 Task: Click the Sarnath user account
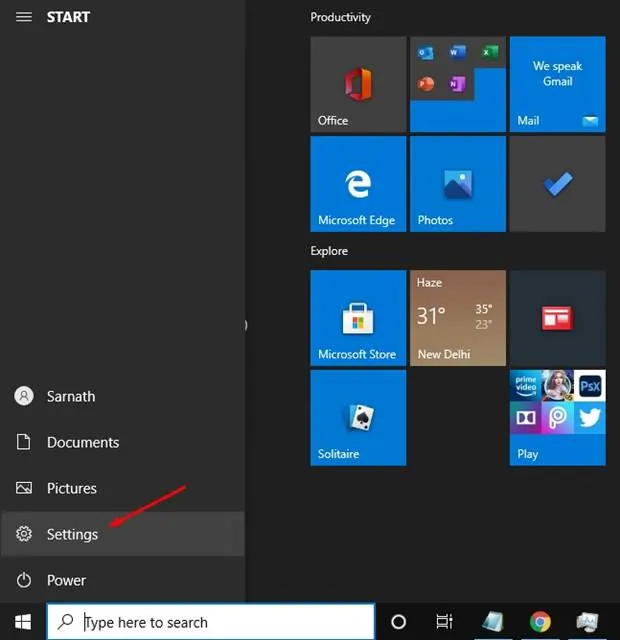[x=70, y=396]
